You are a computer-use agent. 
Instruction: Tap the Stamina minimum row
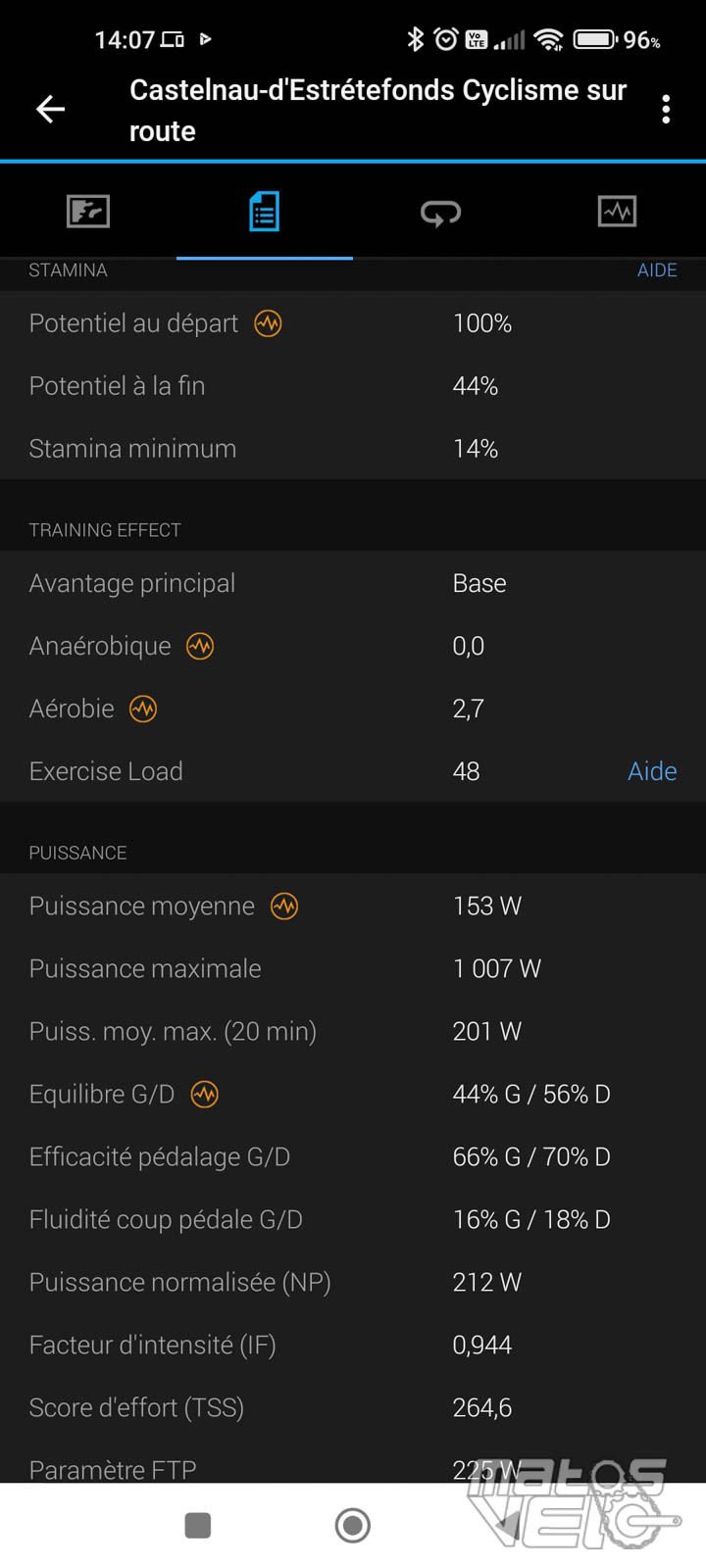[x=353, y=449]
